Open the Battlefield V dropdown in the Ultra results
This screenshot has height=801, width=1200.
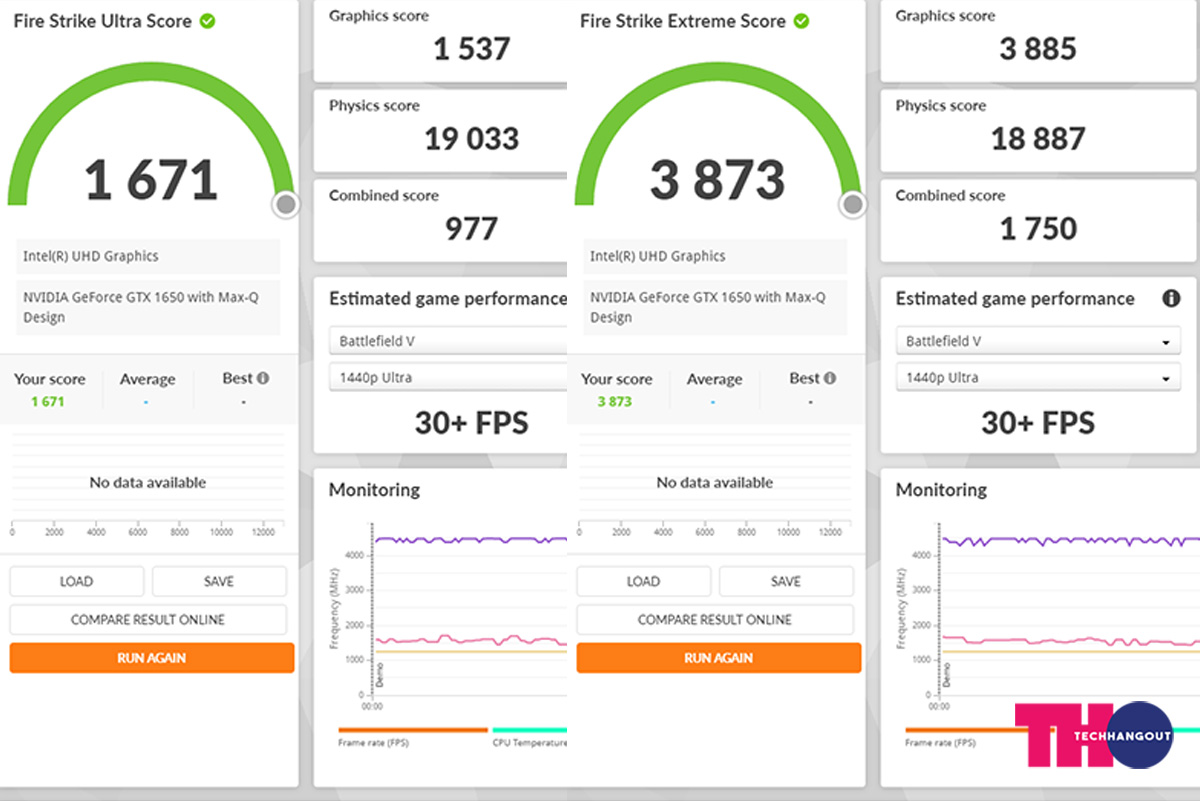448,341
